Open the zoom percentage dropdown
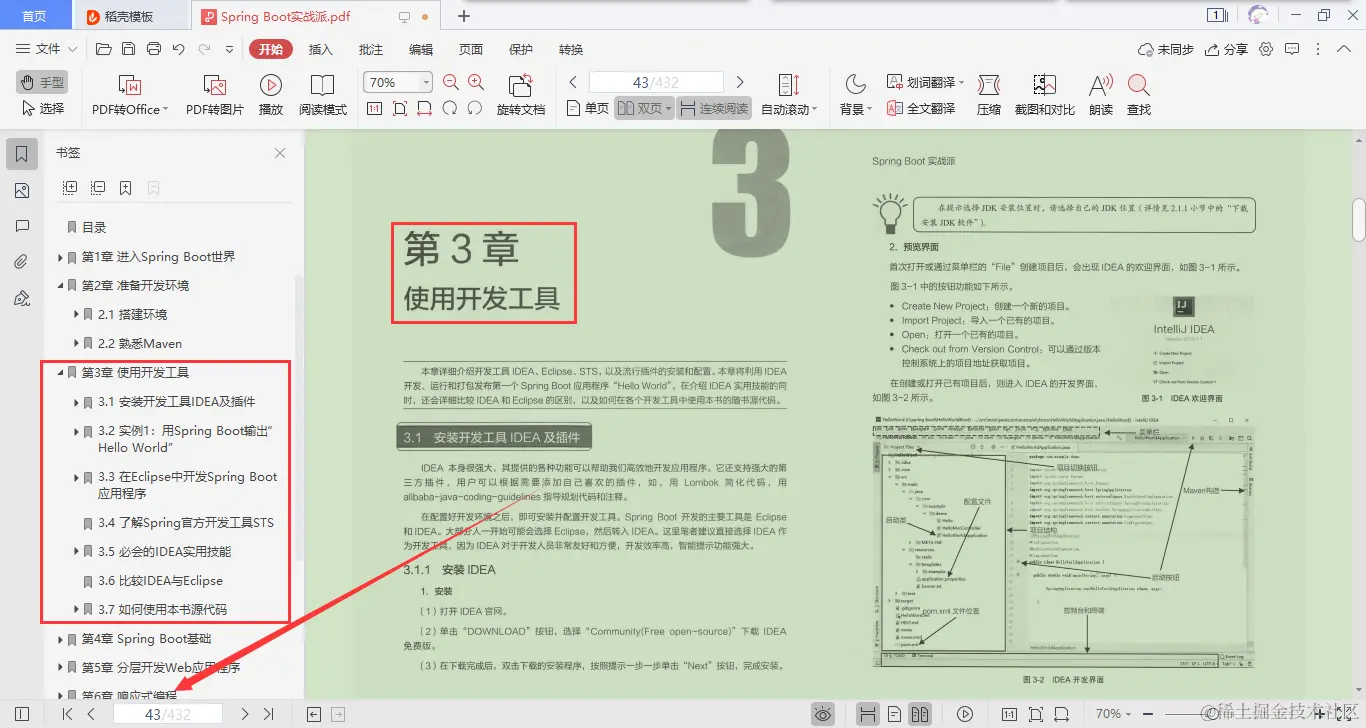Viewport: 1366px width, 728px height. point(424,81)
